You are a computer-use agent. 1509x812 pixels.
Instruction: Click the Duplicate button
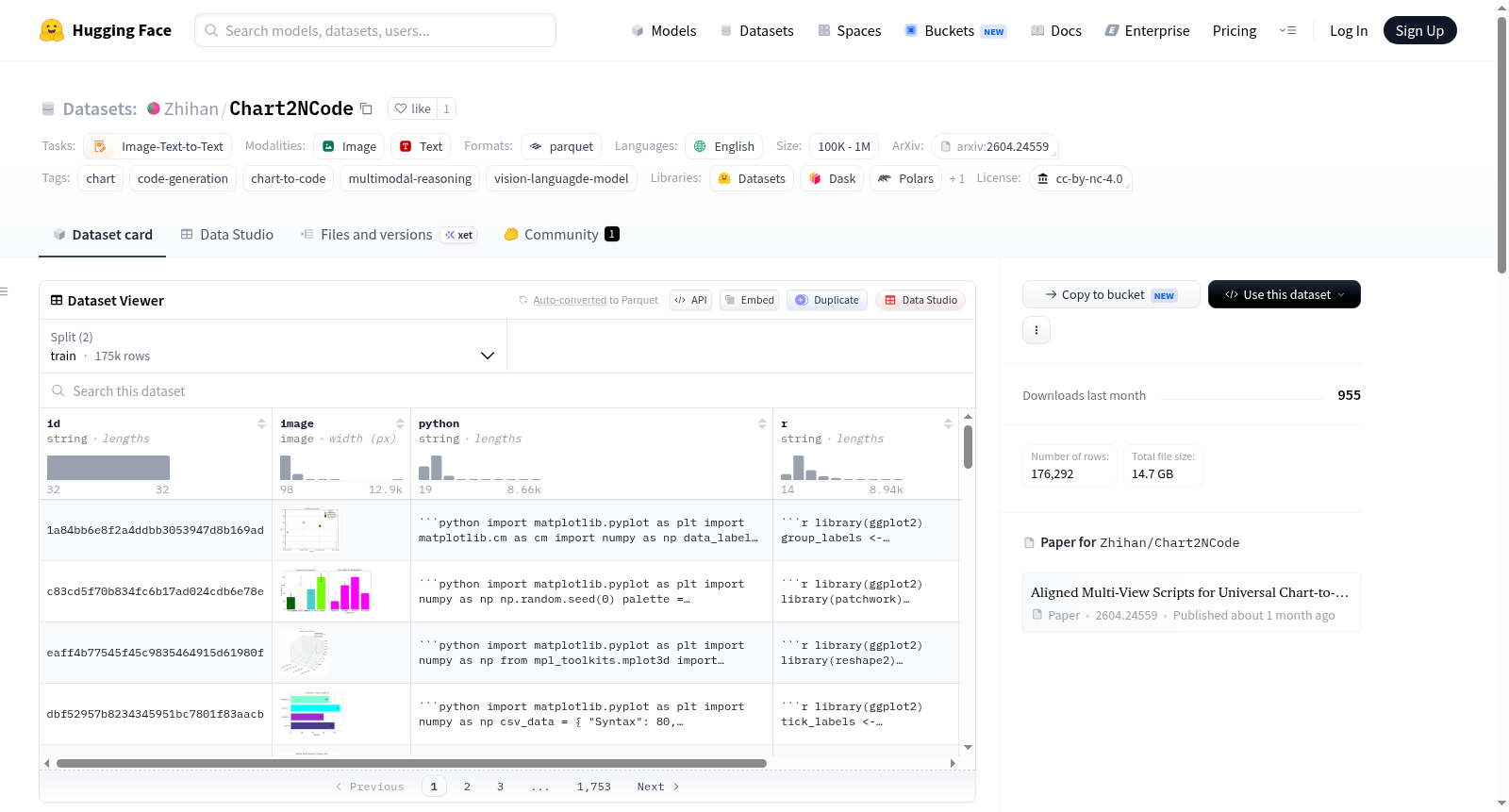[x=827, y=300]
